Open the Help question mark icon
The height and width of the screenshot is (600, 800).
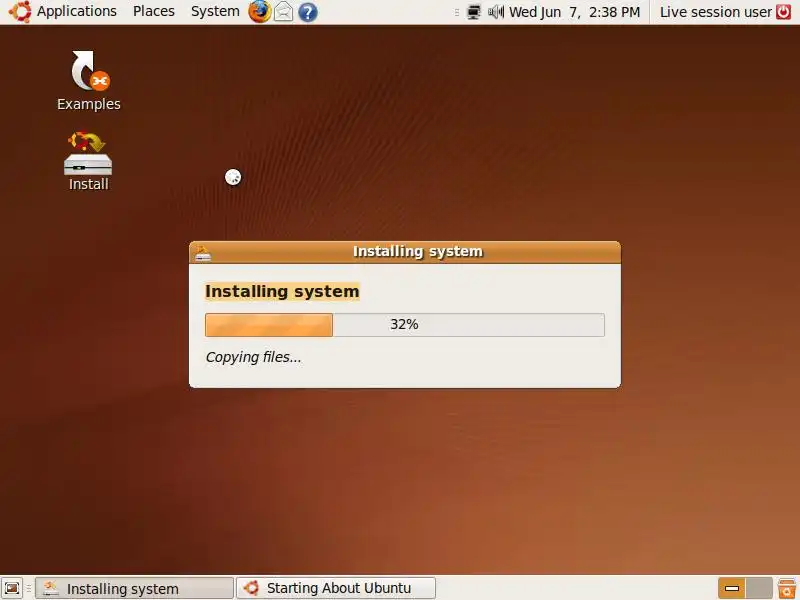(x=308, y=12)
